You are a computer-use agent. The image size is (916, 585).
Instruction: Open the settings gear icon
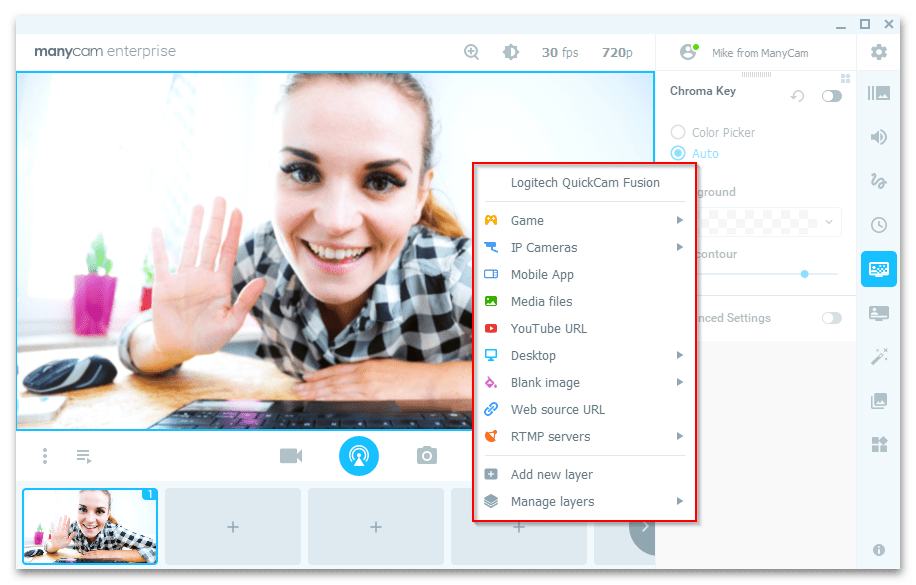879,52
